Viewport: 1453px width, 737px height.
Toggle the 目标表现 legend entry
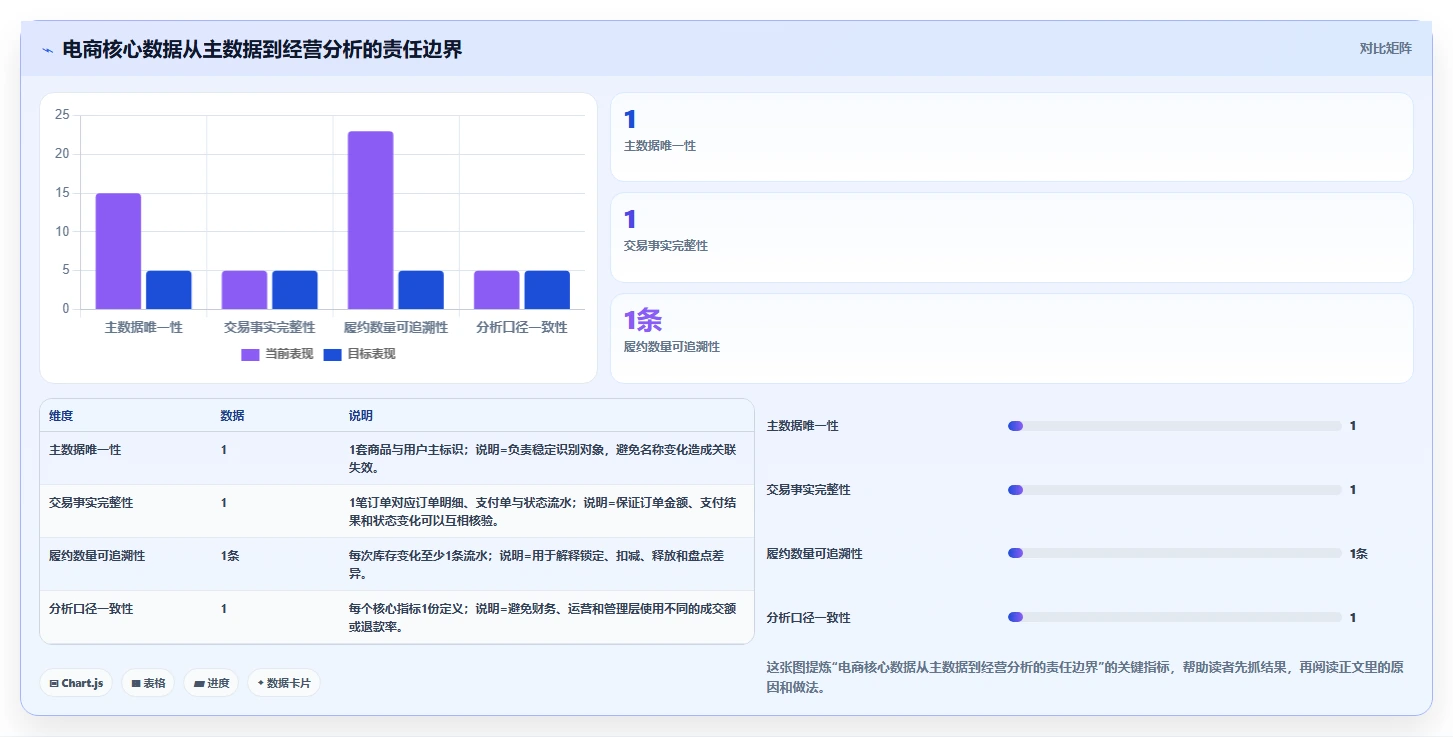click(360, 354)
